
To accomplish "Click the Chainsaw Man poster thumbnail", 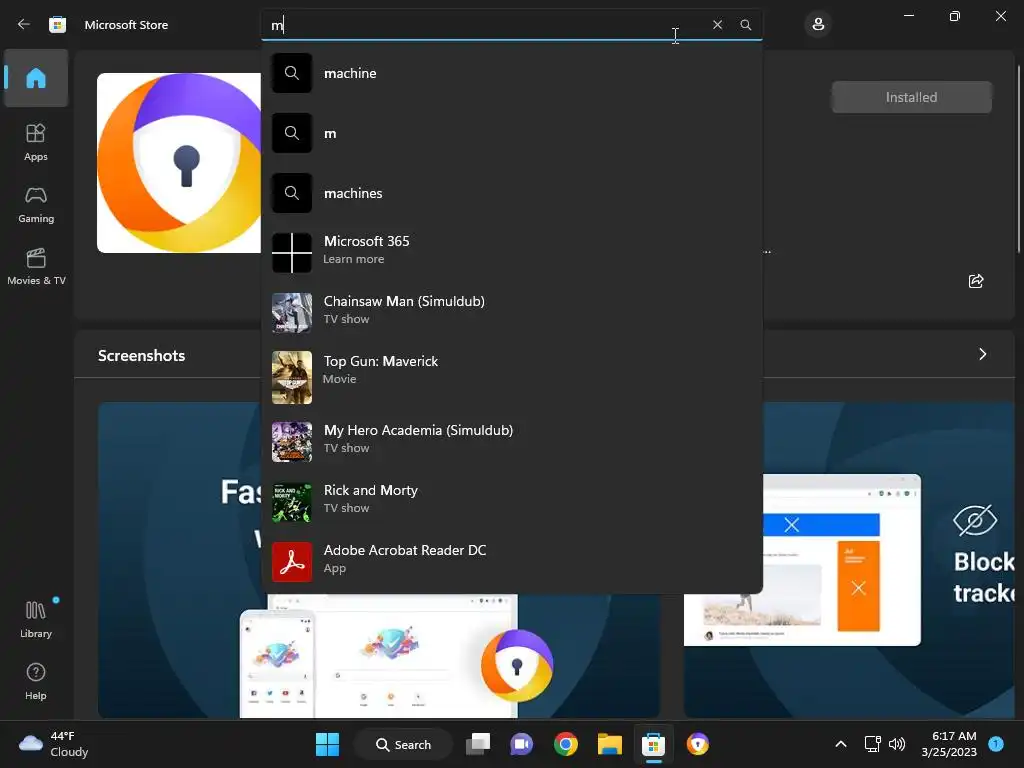I will [292, 313].
